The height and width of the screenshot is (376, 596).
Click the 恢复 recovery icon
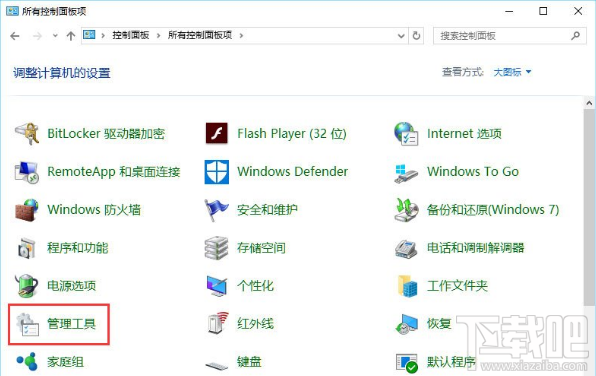click(406, 324)
